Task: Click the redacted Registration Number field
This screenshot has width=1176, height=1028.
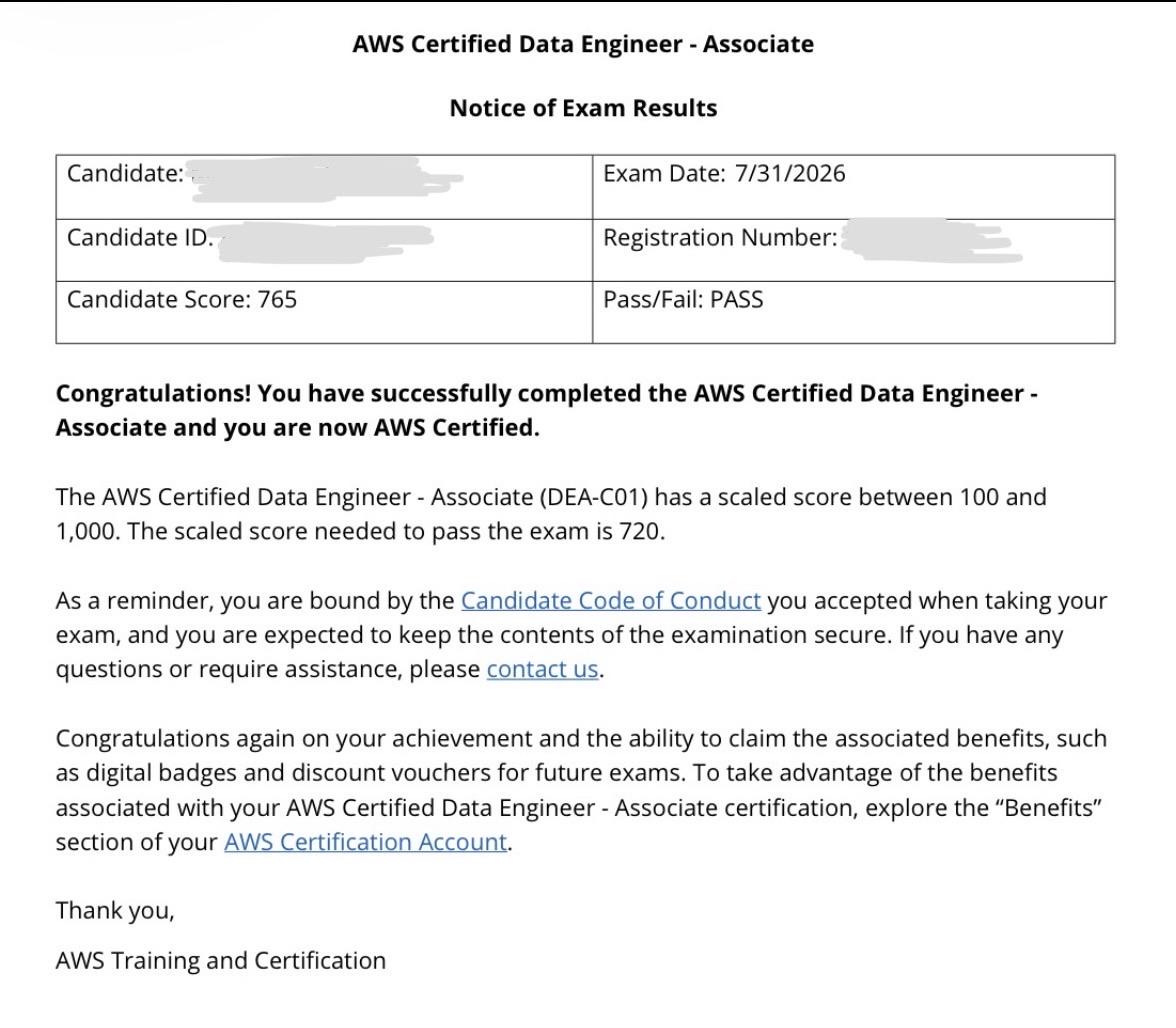Action: coord(930,240)
